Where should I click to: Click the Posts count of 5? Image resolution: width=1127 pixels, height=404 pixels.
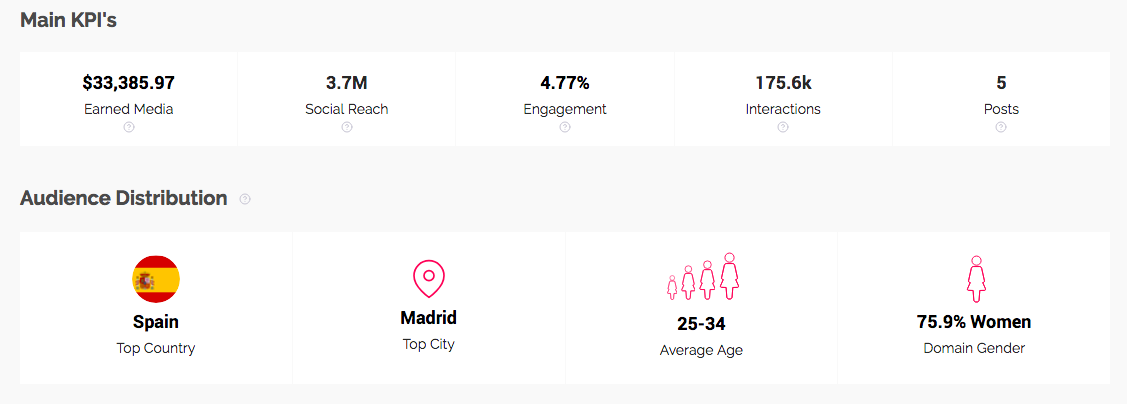(x=1001, y=83)
